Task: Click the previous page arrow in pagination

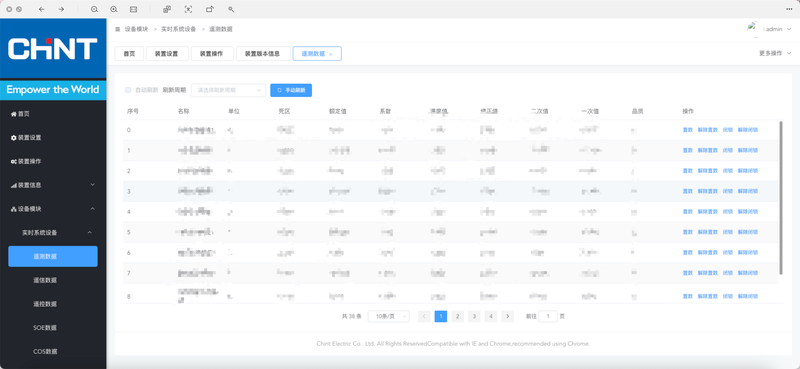Action: [x=424, y=316]
